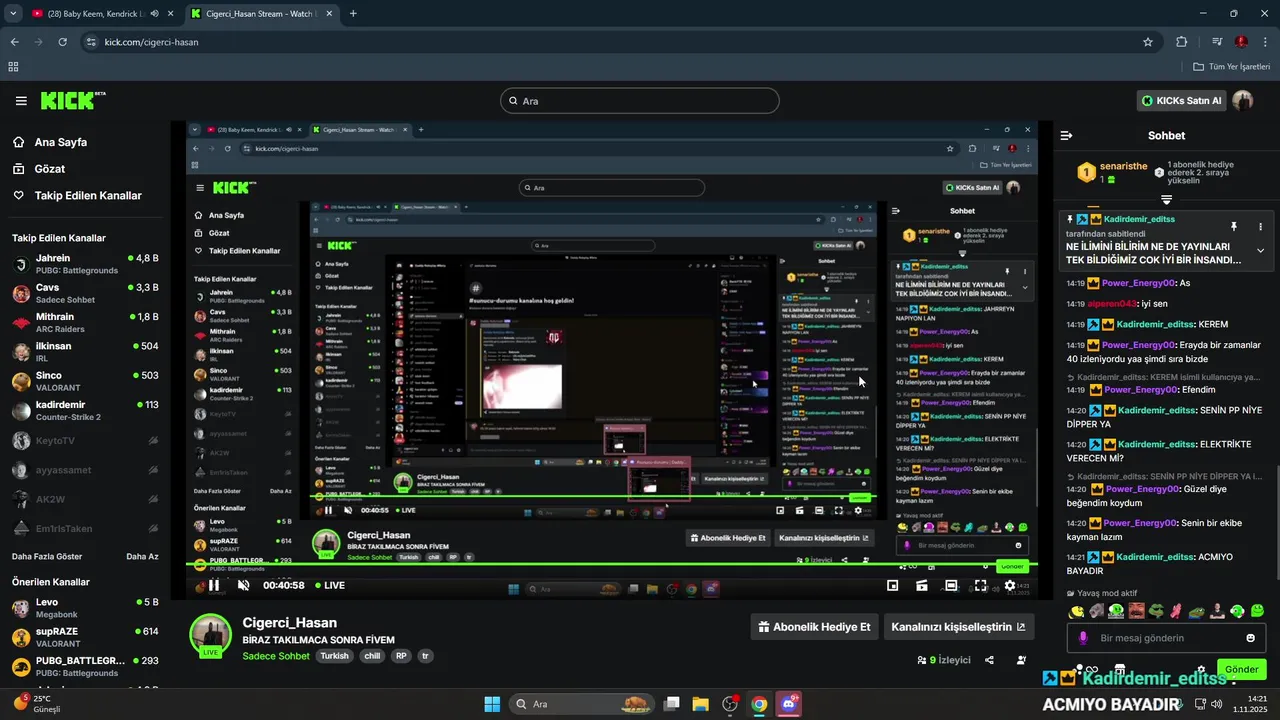Open a new browser tab
The width and height of the screenshot is (1280, 720).
(x=353, y=14)
